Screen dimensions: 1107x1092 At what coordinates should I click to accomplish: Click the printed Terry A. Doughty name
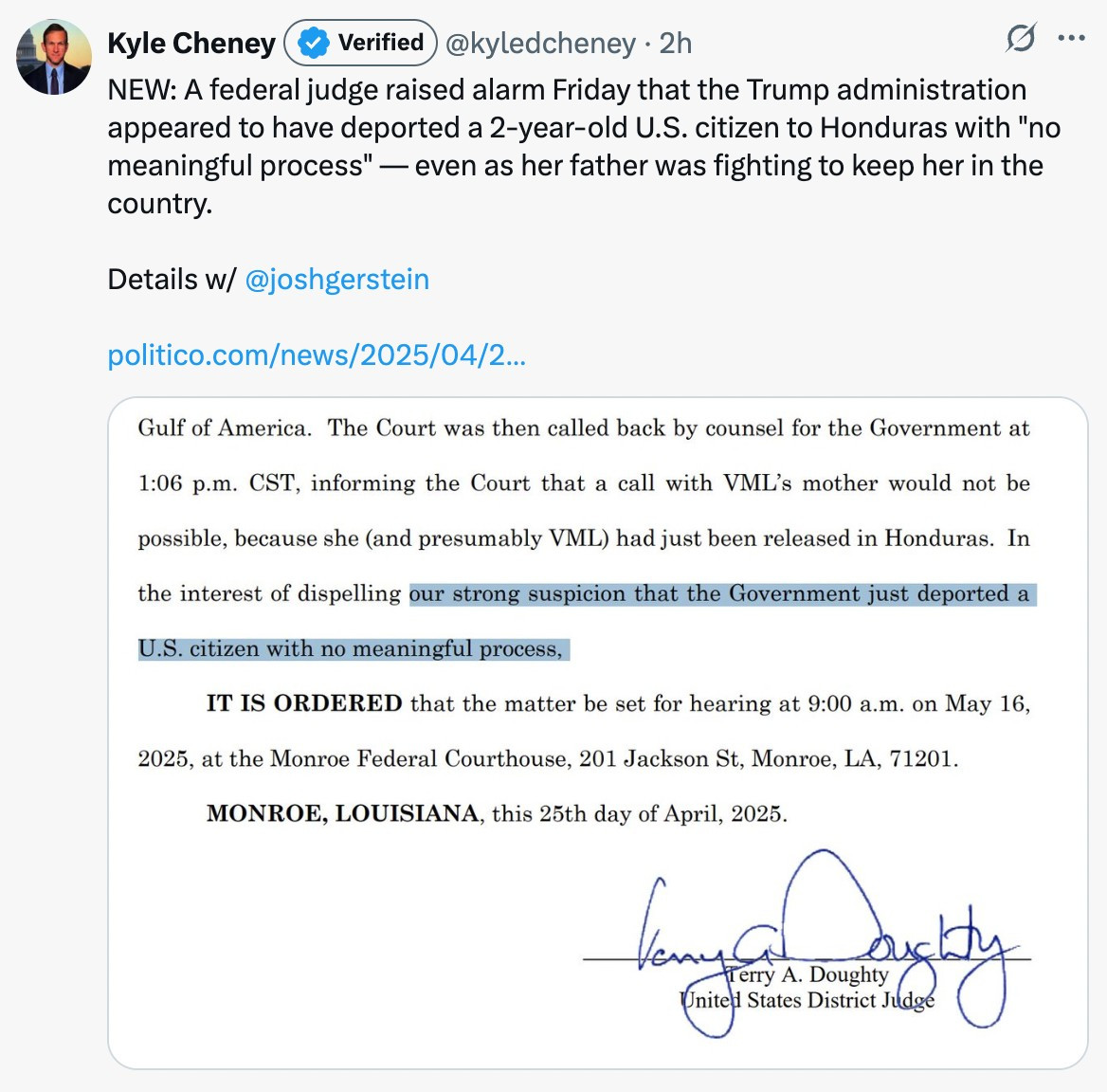(x=808, y=974)
